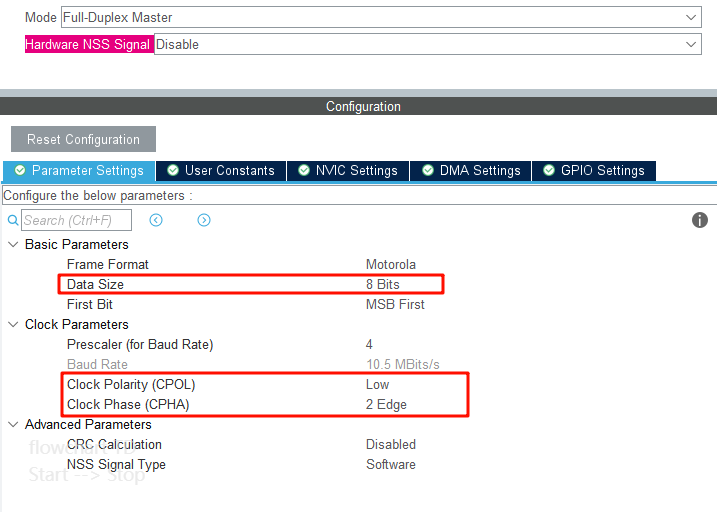
Task: Collapse the Basic Parameters section
Action: pos(13,245)
